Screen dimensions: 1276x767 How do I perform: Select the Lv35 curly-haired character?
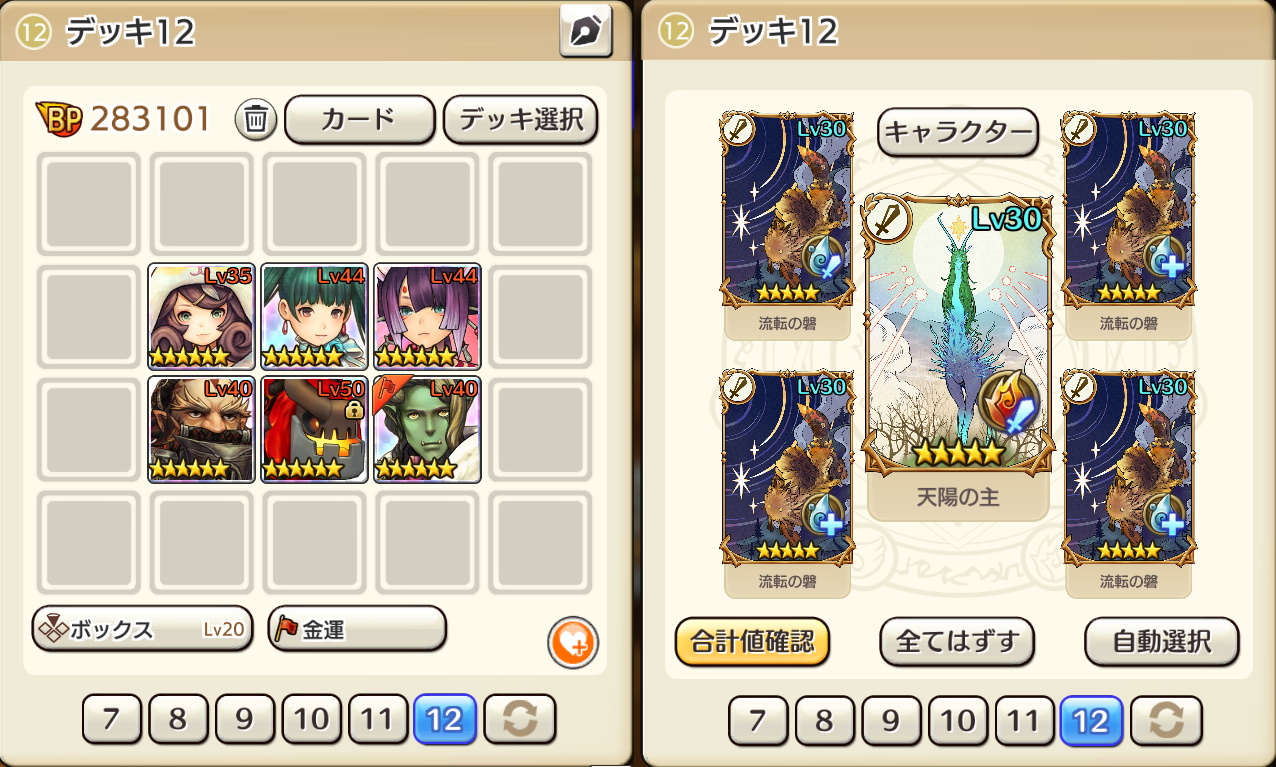[202, 317]
